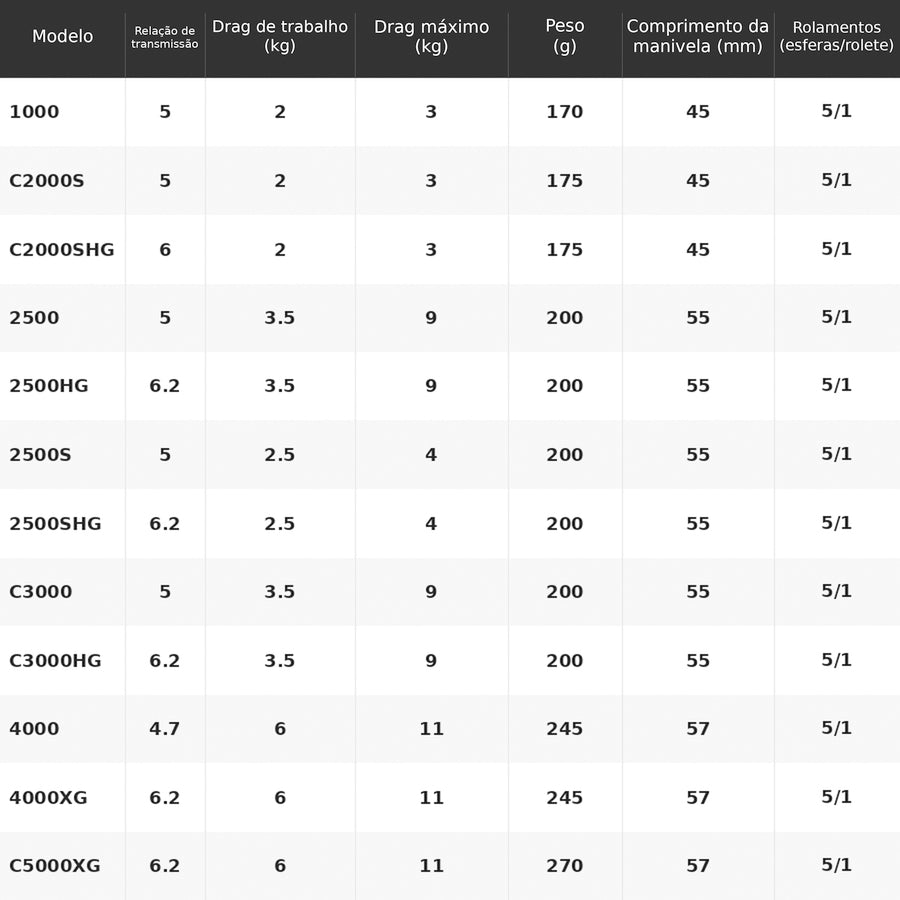Click the C2000S model name

point(46,181)
